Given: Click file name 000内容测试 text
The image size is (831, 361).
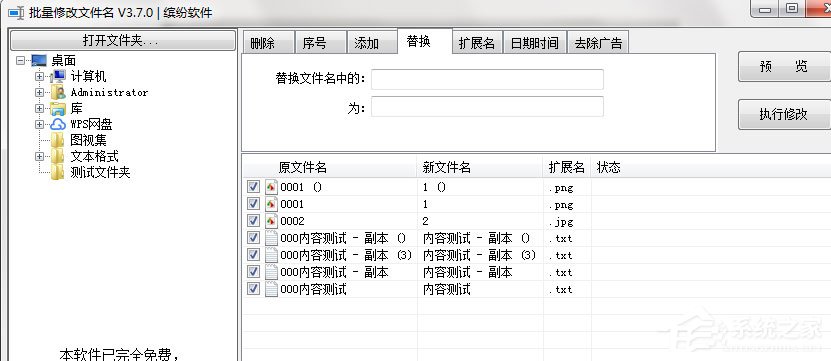Looking at the screenshot, I should coord(313,289).
